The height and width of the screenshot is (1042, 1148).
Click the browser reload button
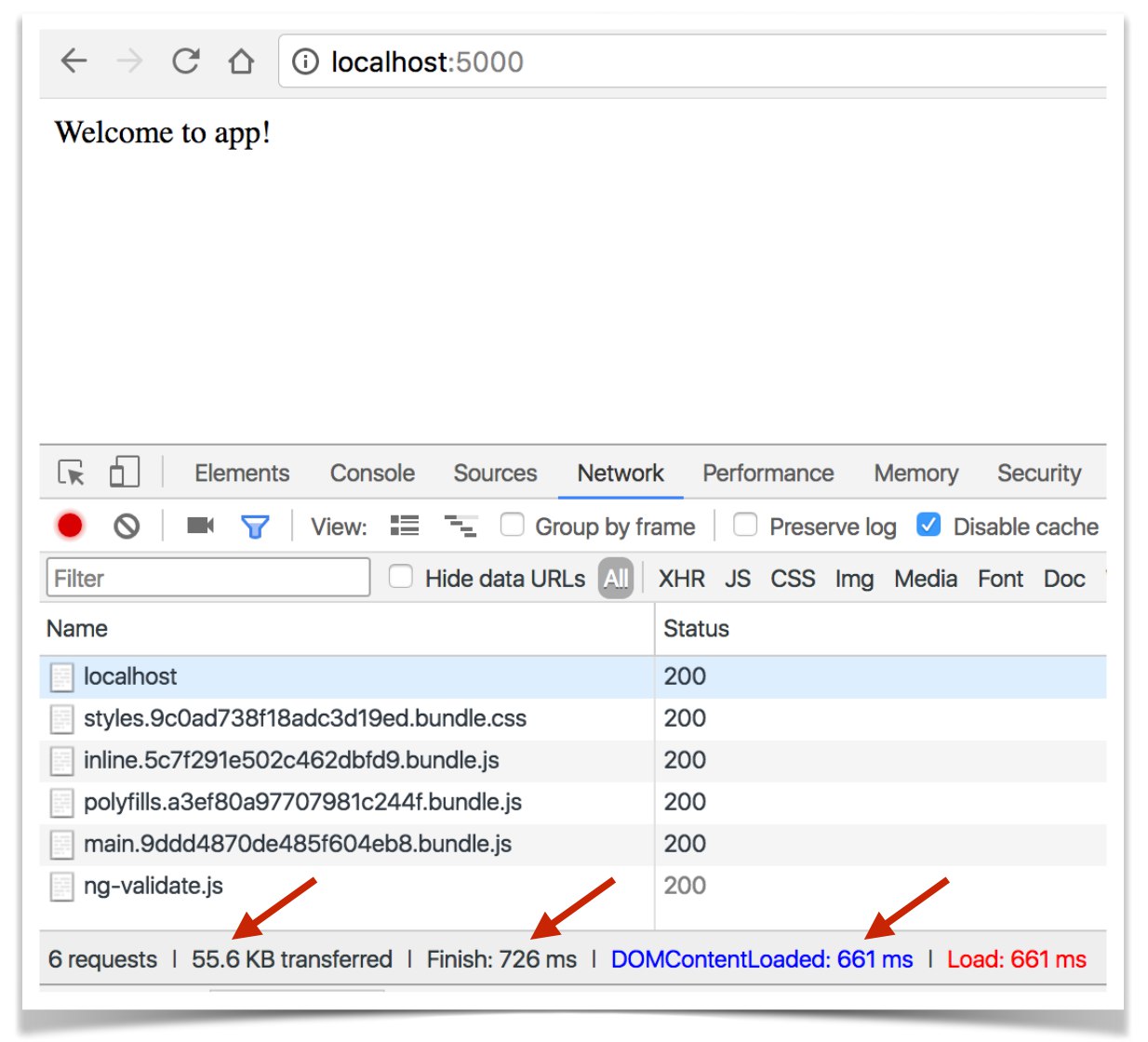pos(186,61)
